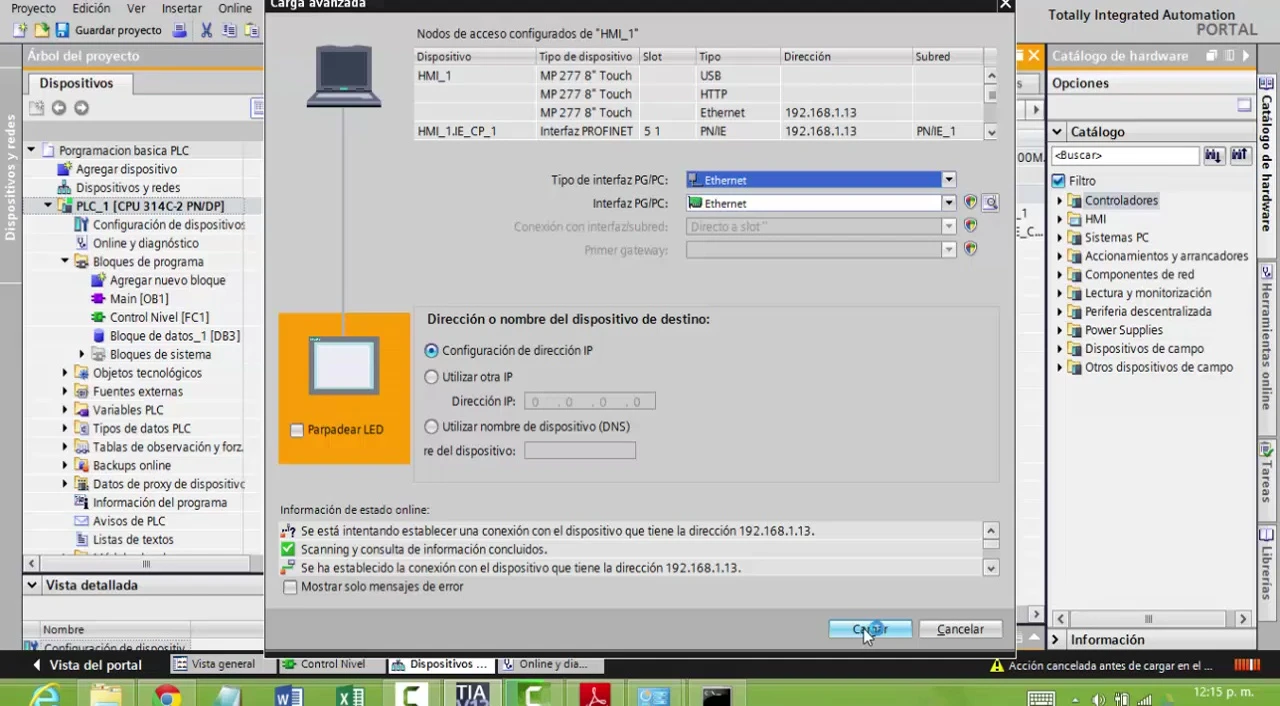Screen dimensions: 1280x706
Task: Click the search network magnifier icon beside Interfaz PG/PC
Action: point(990,203)
